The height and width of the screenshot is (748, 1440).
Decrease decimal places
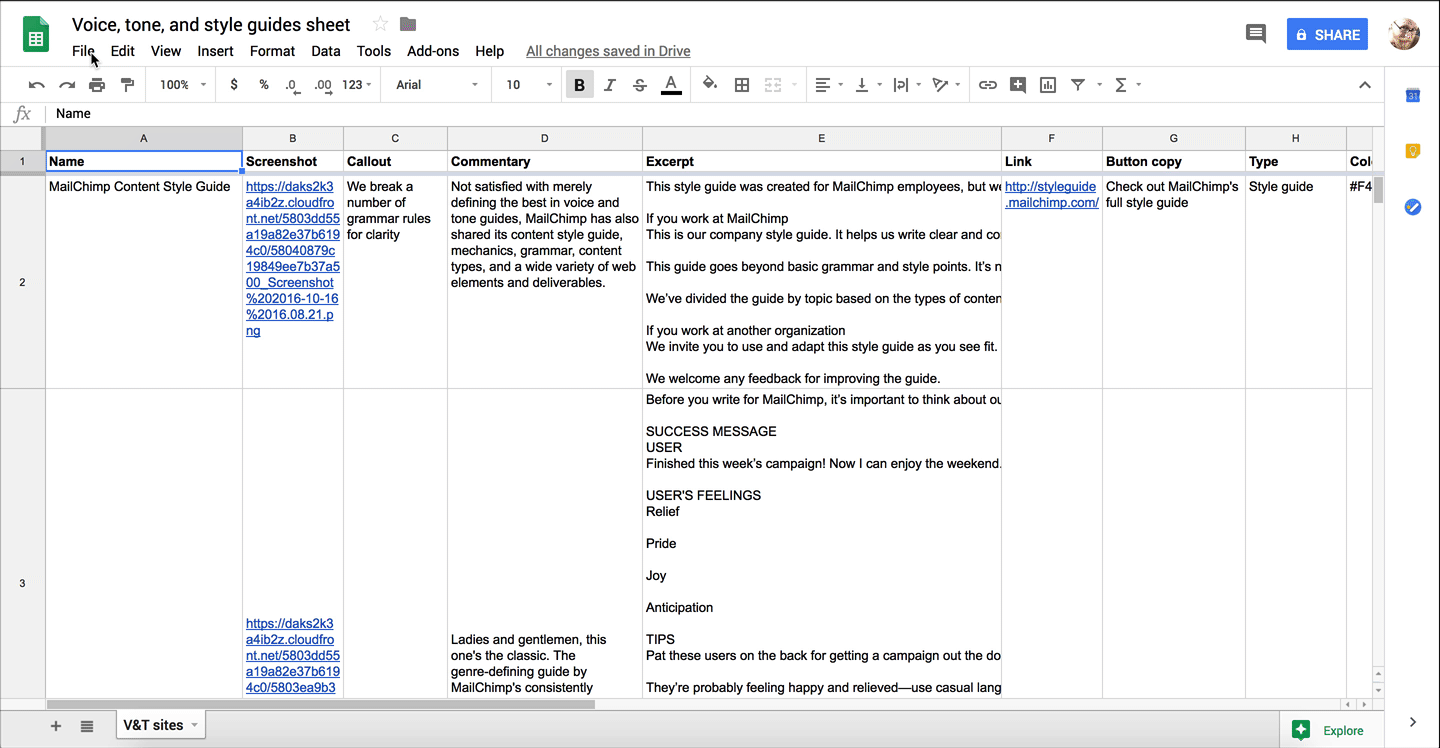click(292, 85)
